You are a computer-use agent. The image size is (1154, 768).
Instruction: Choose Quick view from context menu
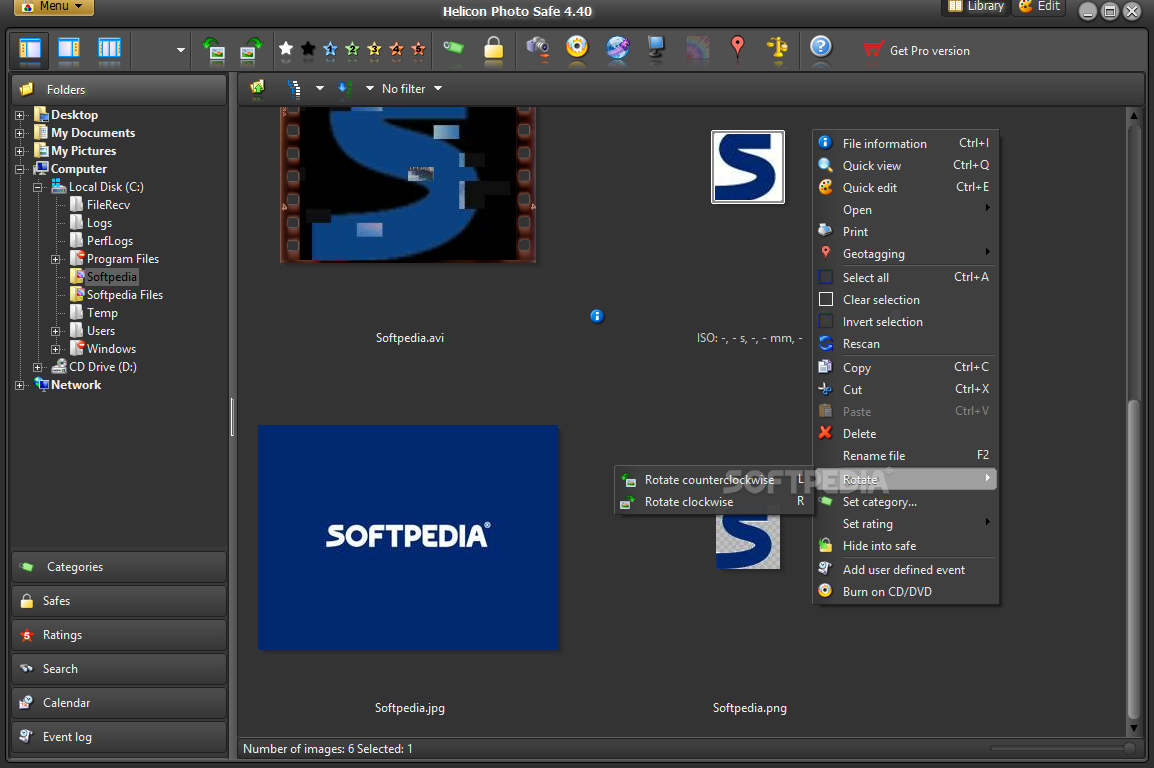tap(905, 166)
